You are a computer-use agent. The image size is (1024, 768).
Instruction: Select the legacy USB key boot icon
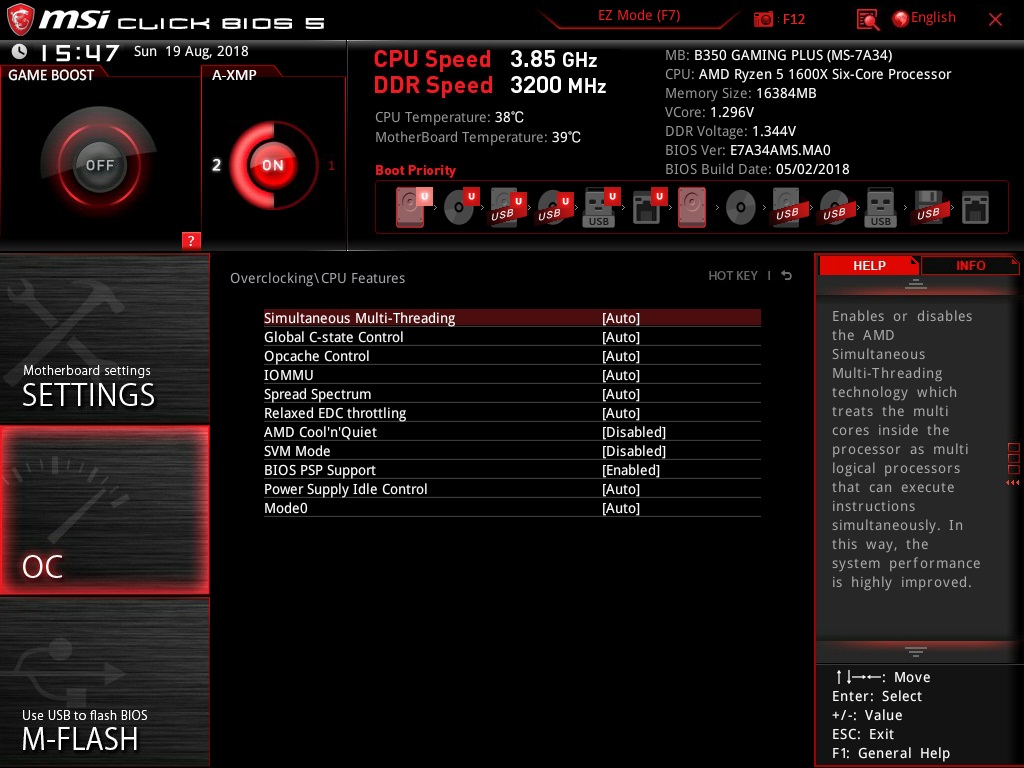pyautogui.click(x=880, y=208)
